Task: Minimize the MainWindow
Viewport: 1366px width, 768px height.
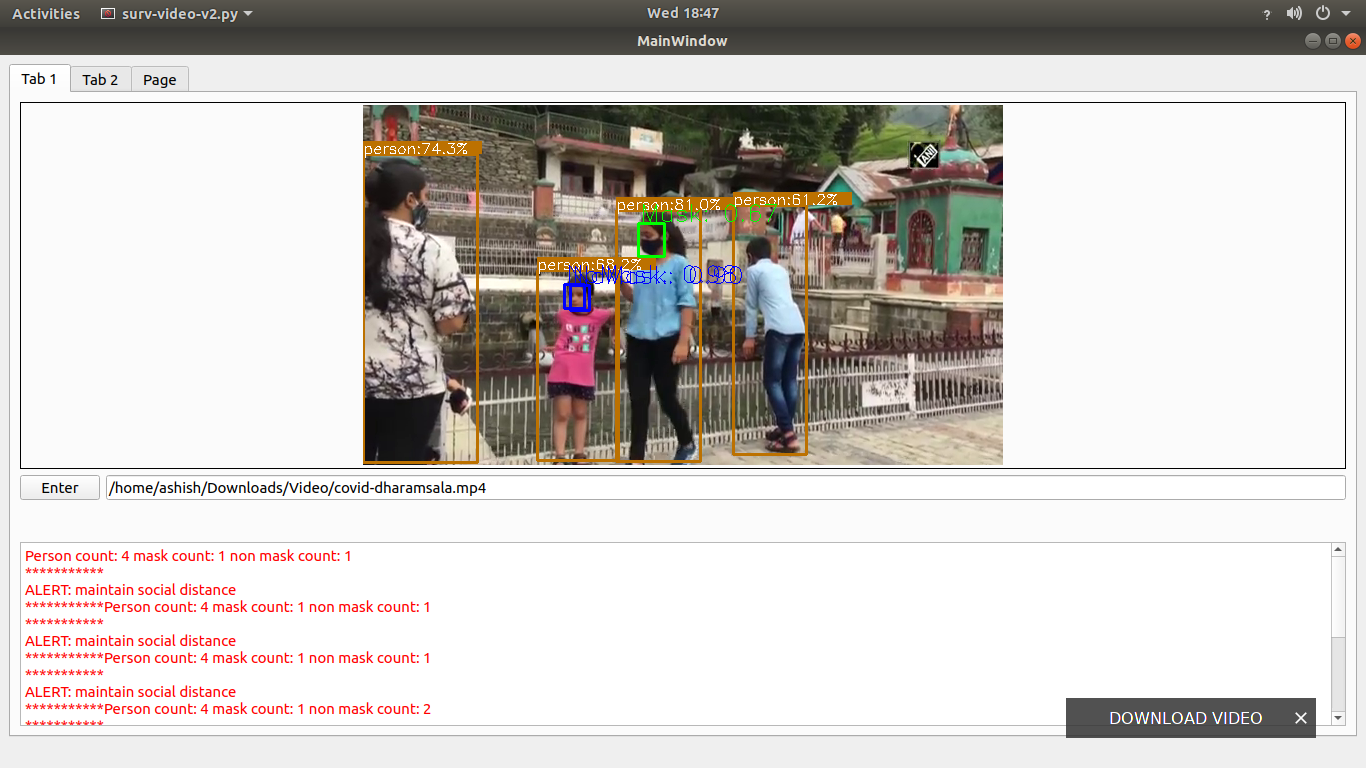Action: click(x=1313, y=41)
